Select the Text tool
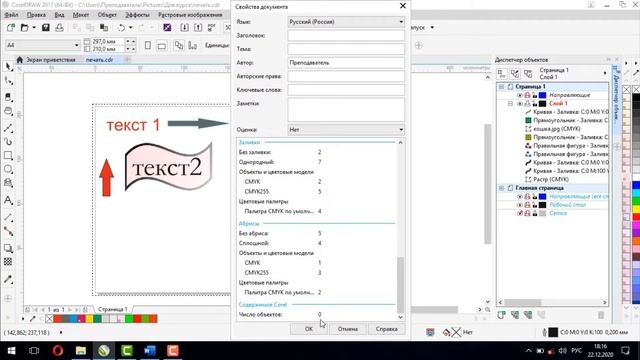This screenshot has height=360, width=640. click(x=8, y=200)
